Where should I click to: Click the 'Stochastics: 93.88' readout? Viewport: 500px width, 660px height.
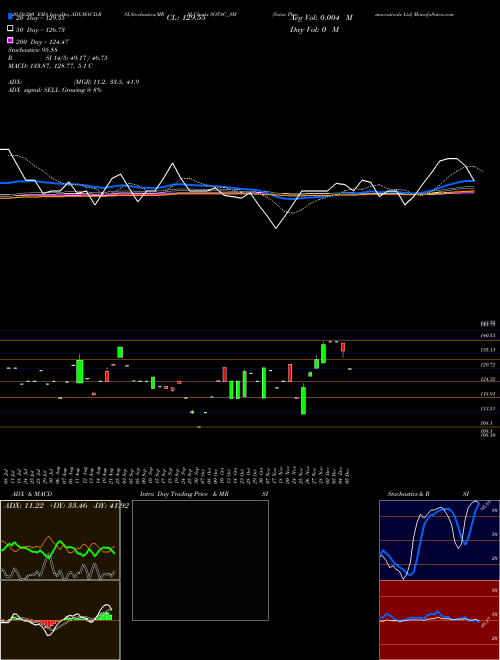click(x=32, y=50)
